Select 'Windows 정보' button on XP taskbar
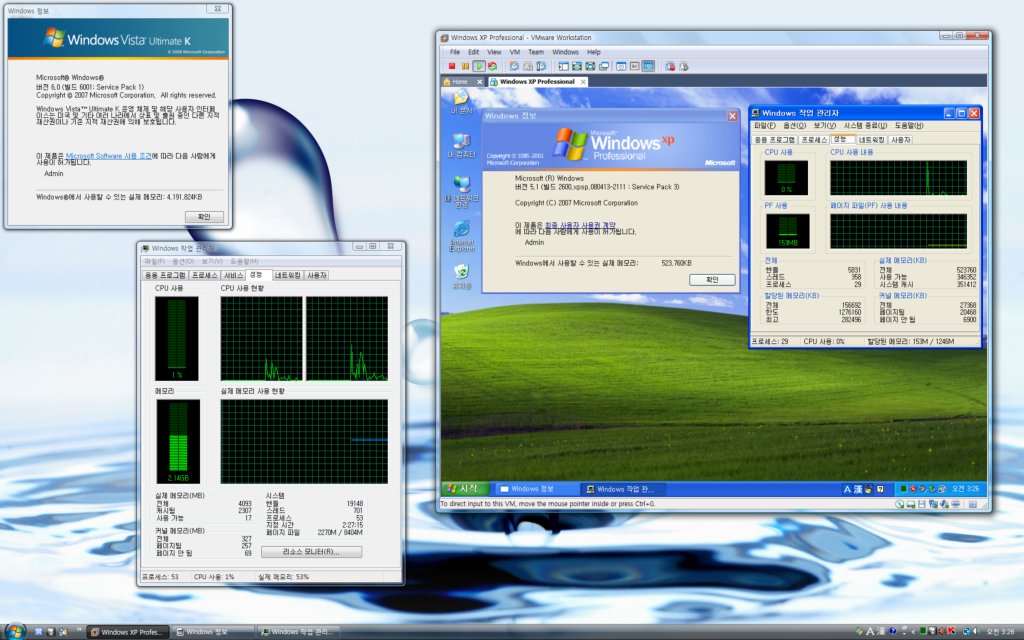The width and height of the screenshot is (1024, 640). coord(536,488)
